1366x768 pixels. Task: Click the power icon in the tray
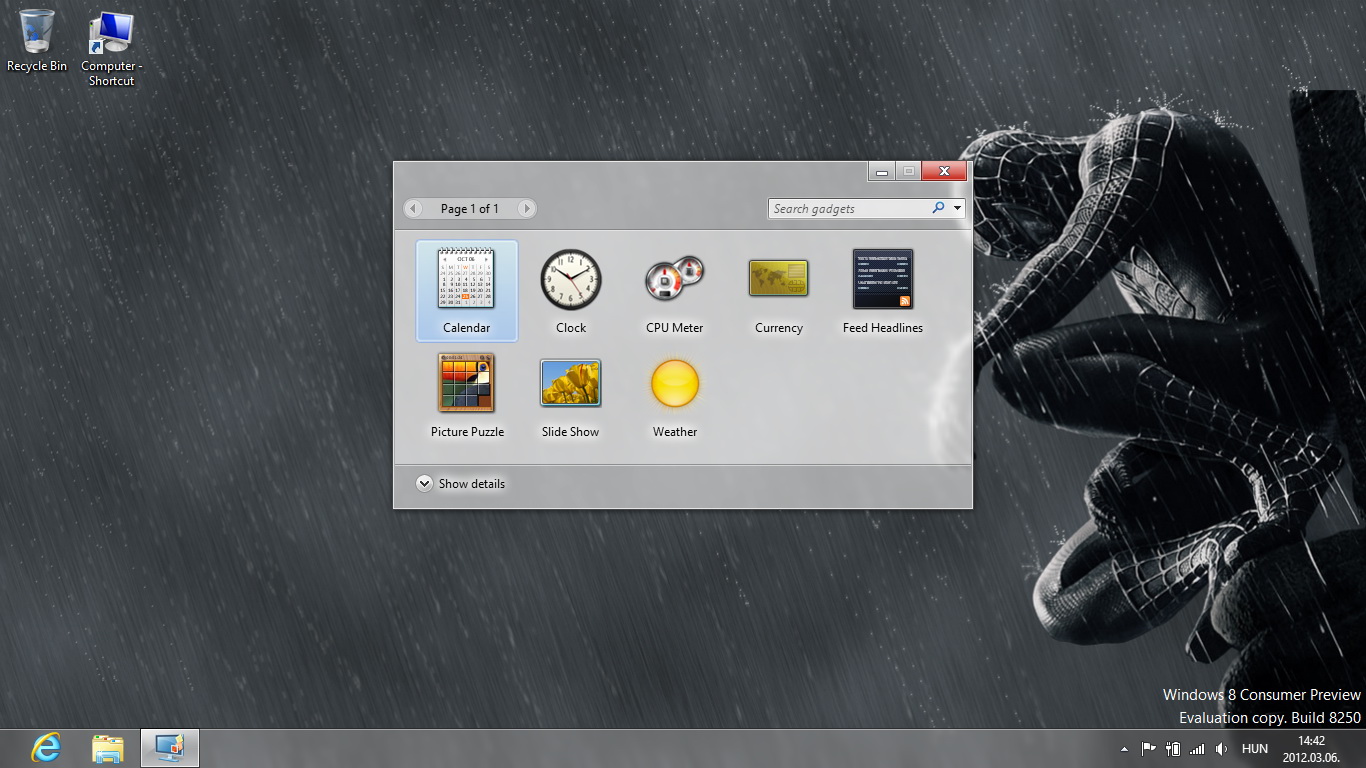click(1173, 748)
